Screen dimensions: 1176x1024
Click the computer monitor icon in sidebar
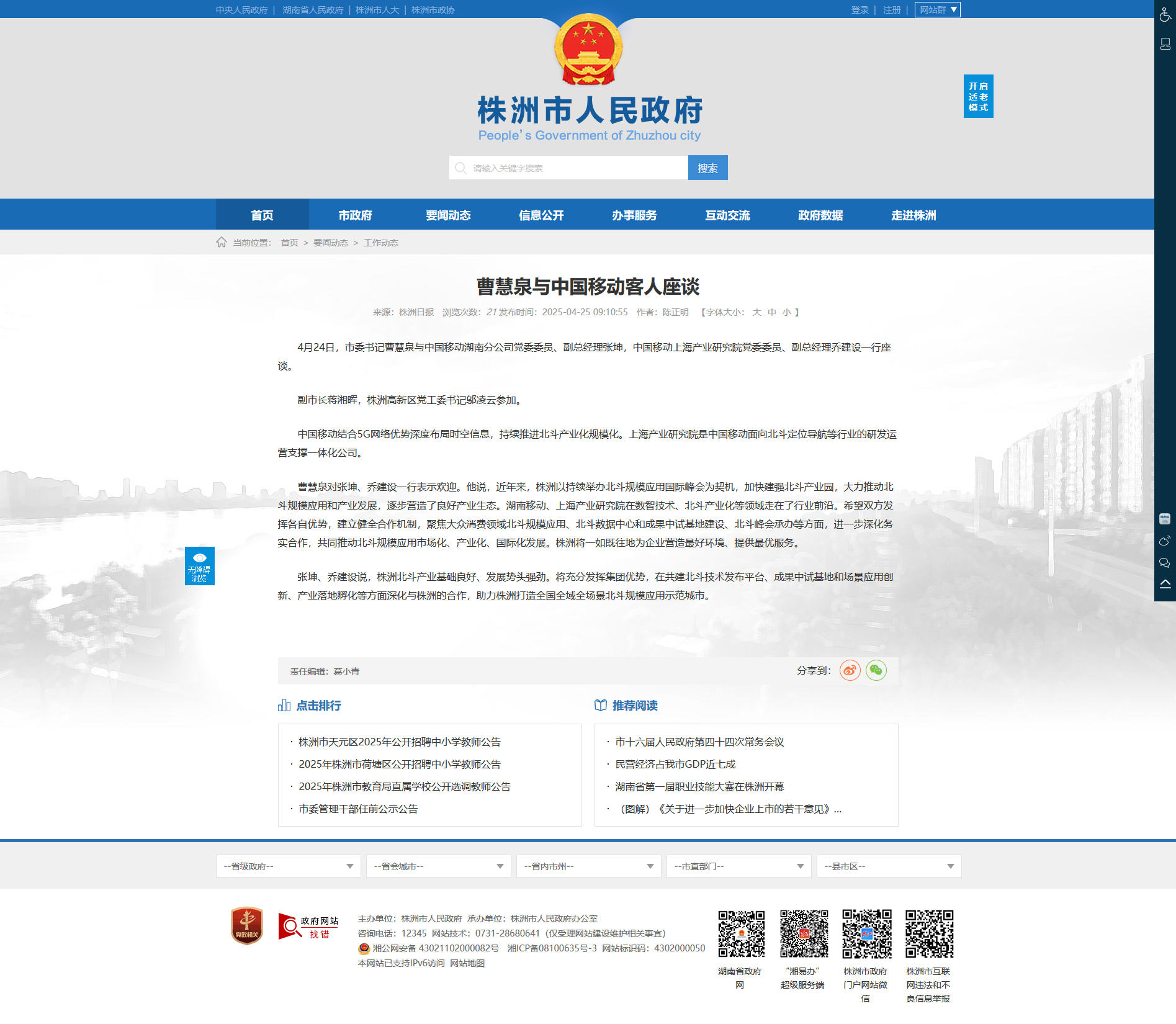tap(1165, 44)
